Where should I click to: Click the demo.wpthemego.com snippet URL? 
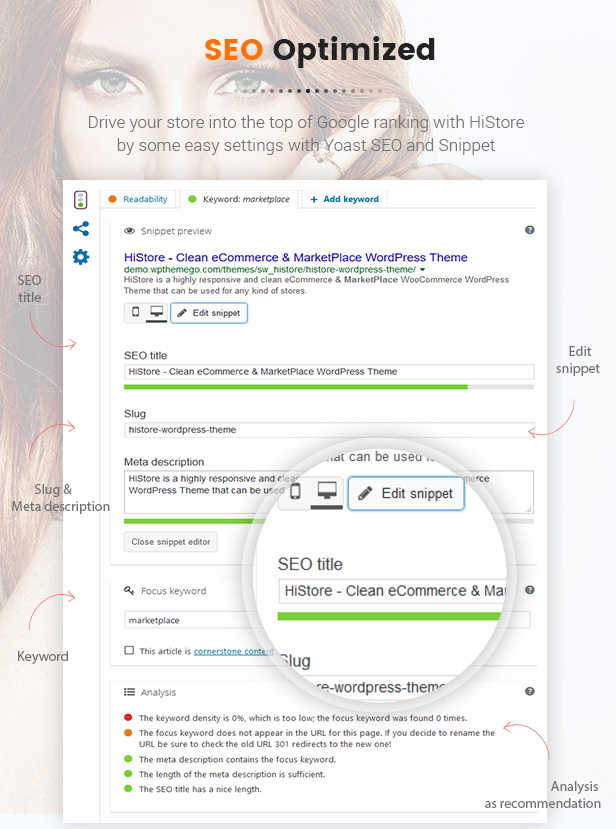[270, 270]
